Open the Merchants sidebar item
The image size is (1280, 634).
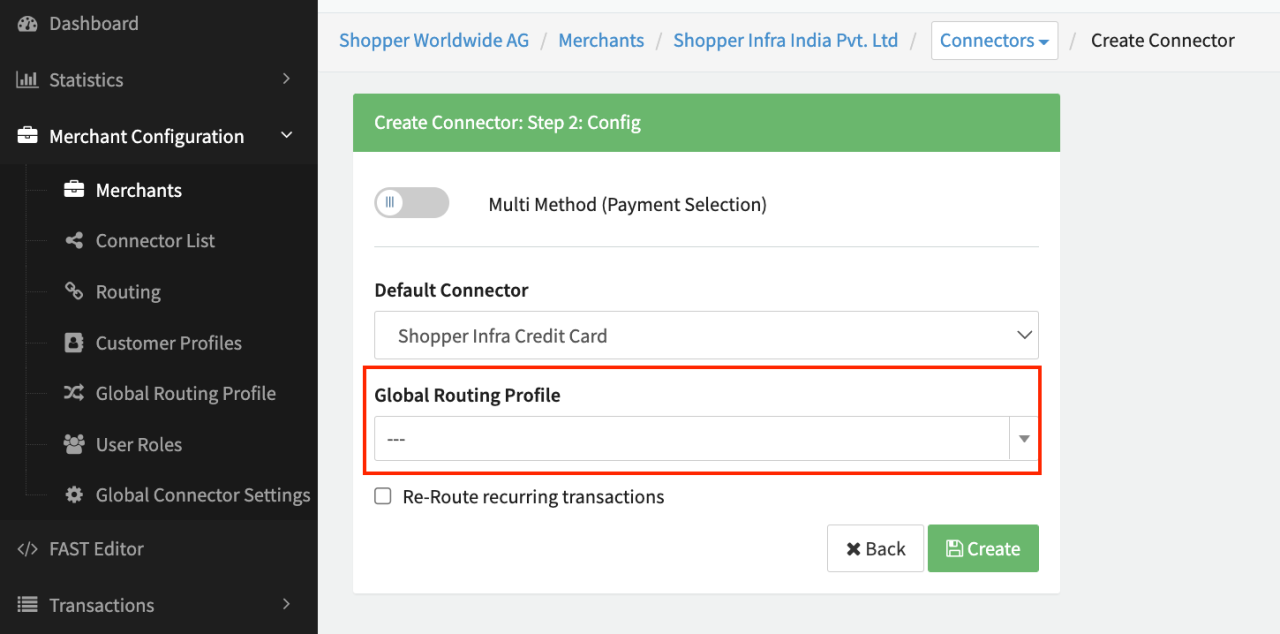coord(138,190)
